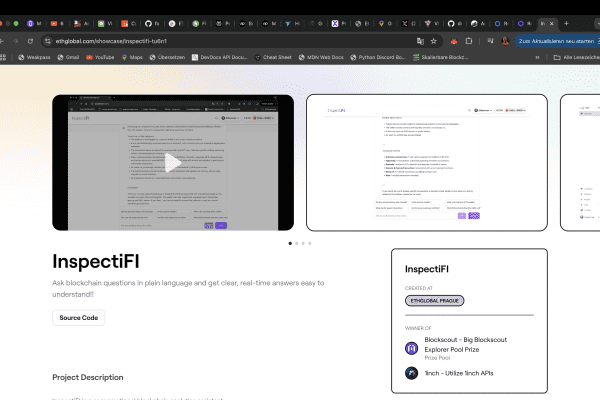This screenshot has height=400, width=600.
Task: Close the active InspectiFI tab
Action: (551, 23)
